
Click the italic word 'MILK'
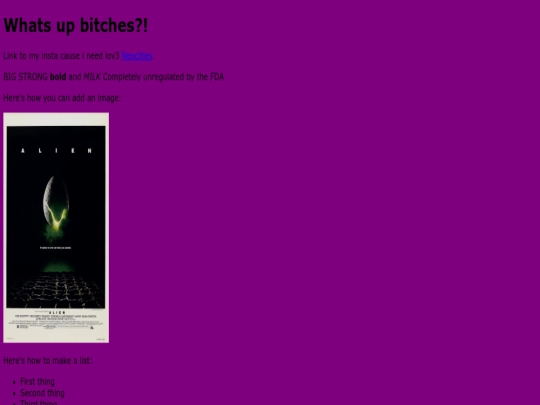(x=92, y=77)
